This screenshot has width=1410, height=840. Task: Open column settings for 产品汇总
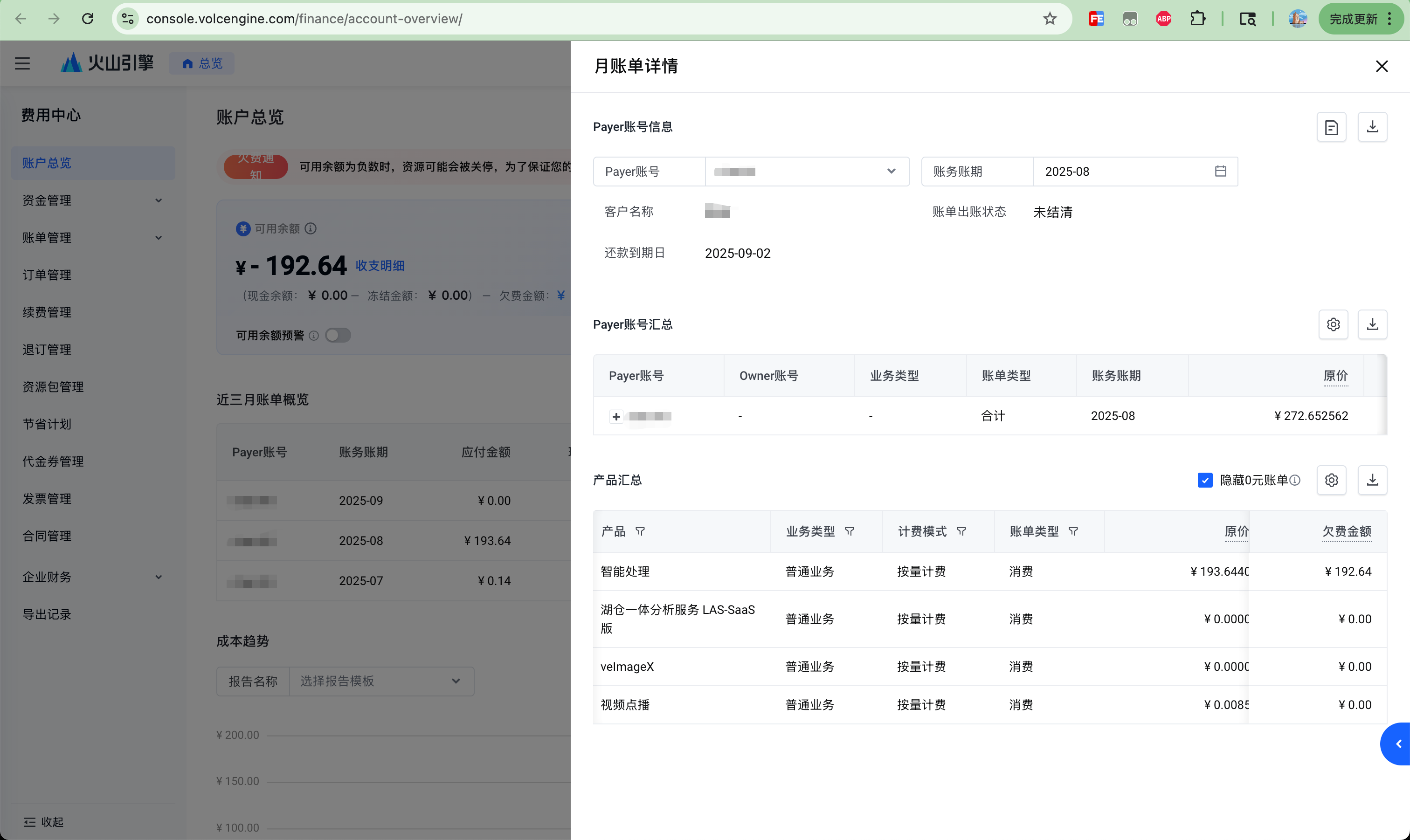(x=1331, y=480)
